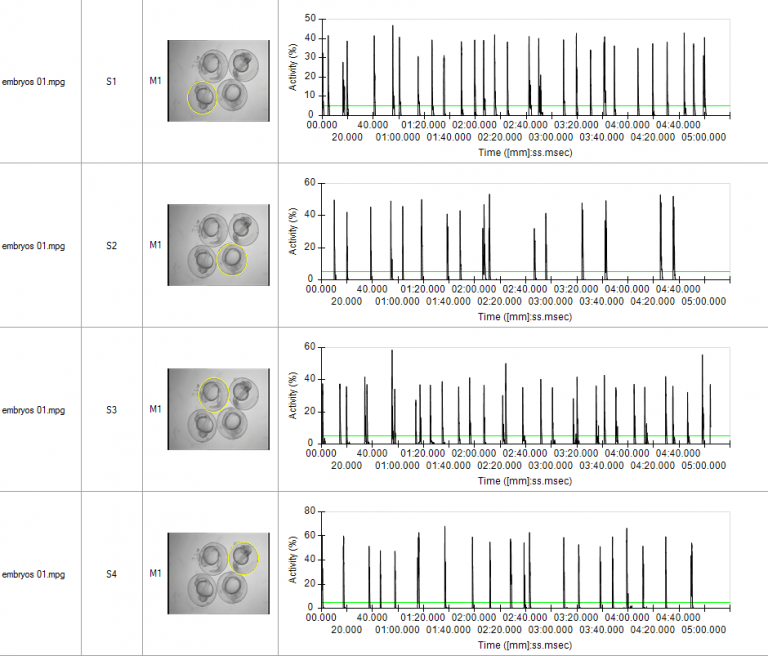
Task: Click the S4 label cell
Action: pyautogui.click(x=112, y=574)
